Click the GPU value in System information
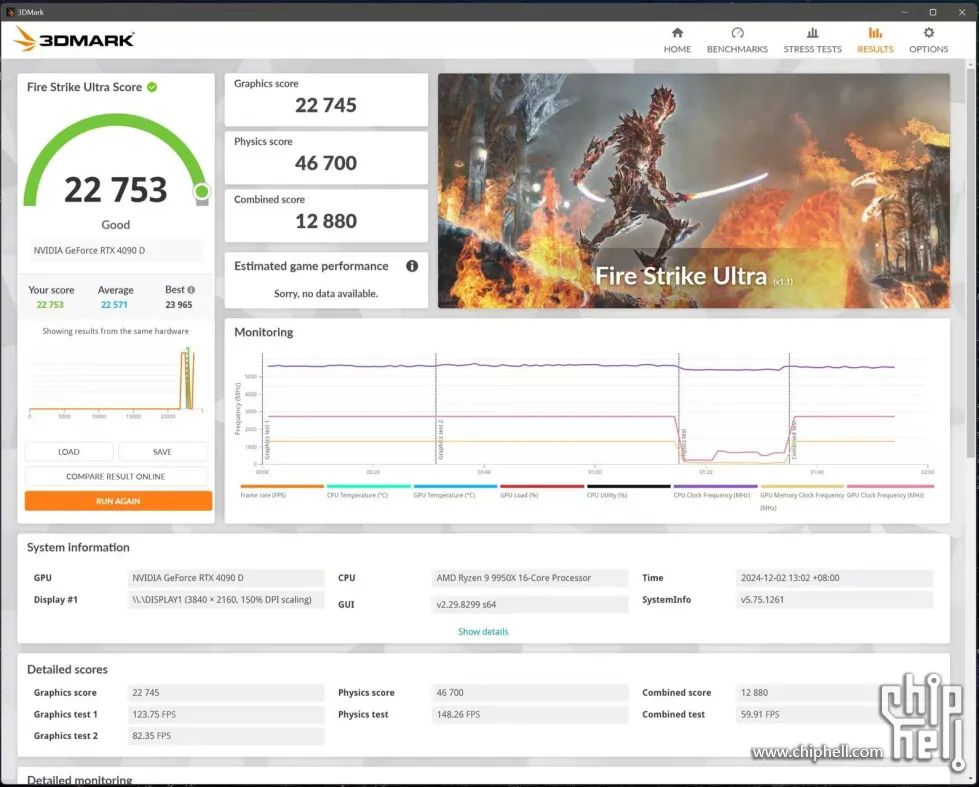The image size is (979, 787). pyautogui.click(x=226, y=578)
